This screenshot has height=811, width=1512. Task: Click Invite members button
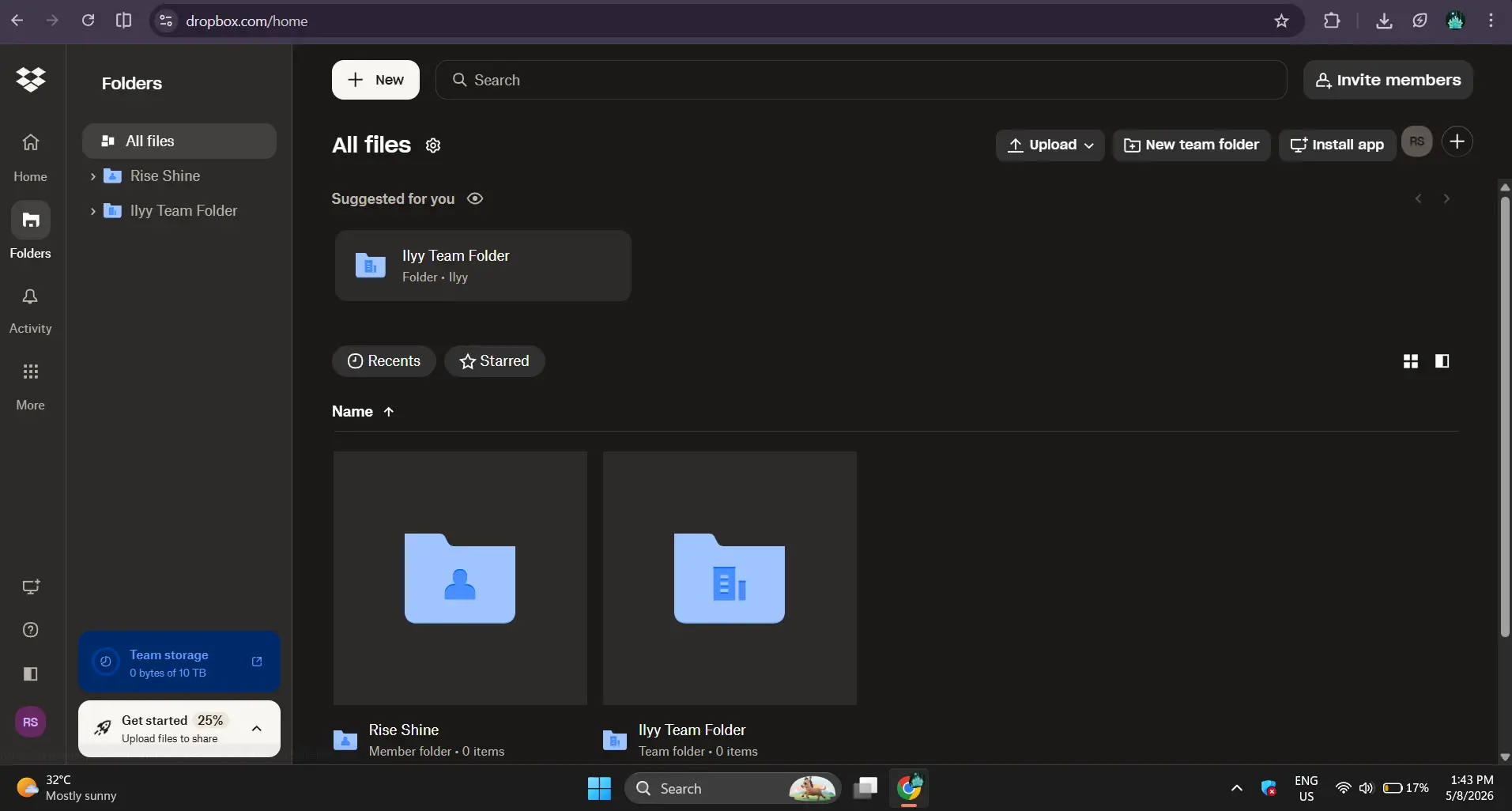point(1388,80)
